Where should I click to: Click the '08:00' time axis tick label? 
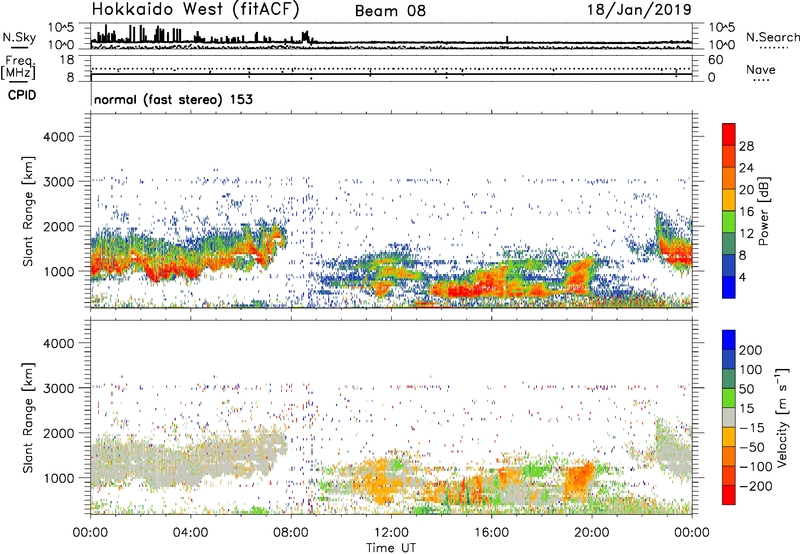(291, 533)
